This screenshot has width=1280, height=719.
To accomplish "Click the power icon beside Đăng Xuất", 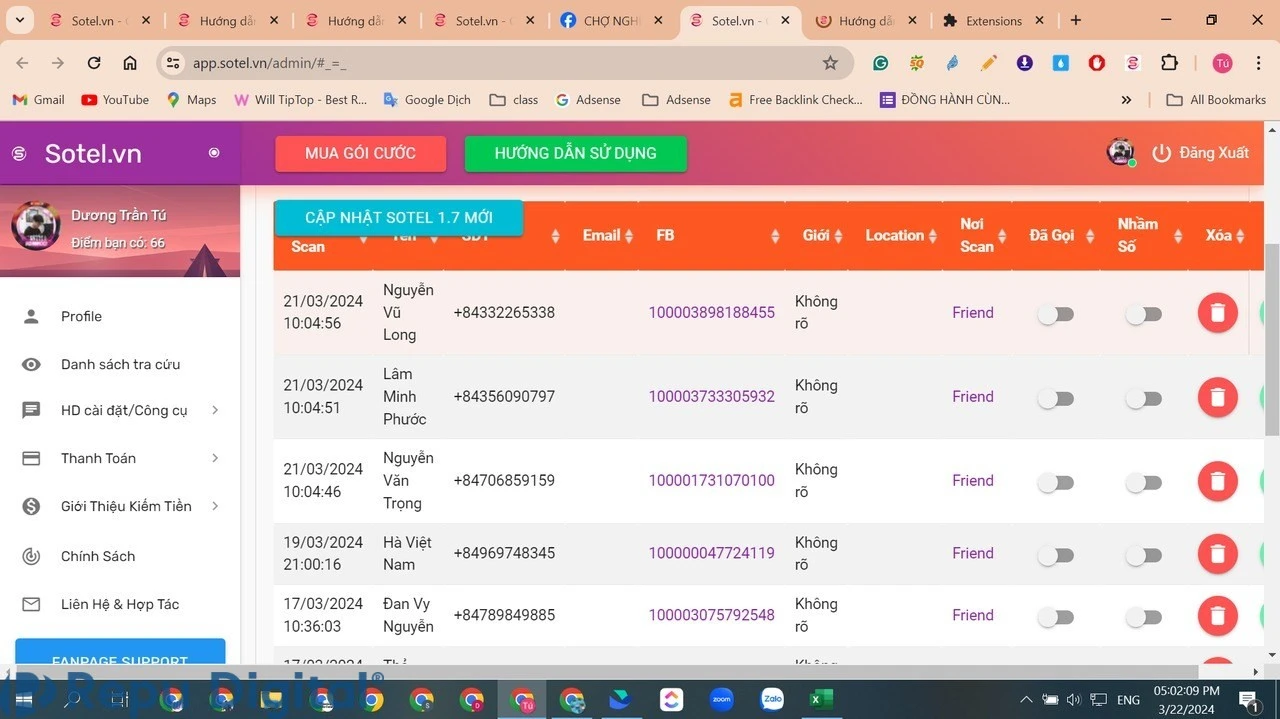I will coord(1160,153).
